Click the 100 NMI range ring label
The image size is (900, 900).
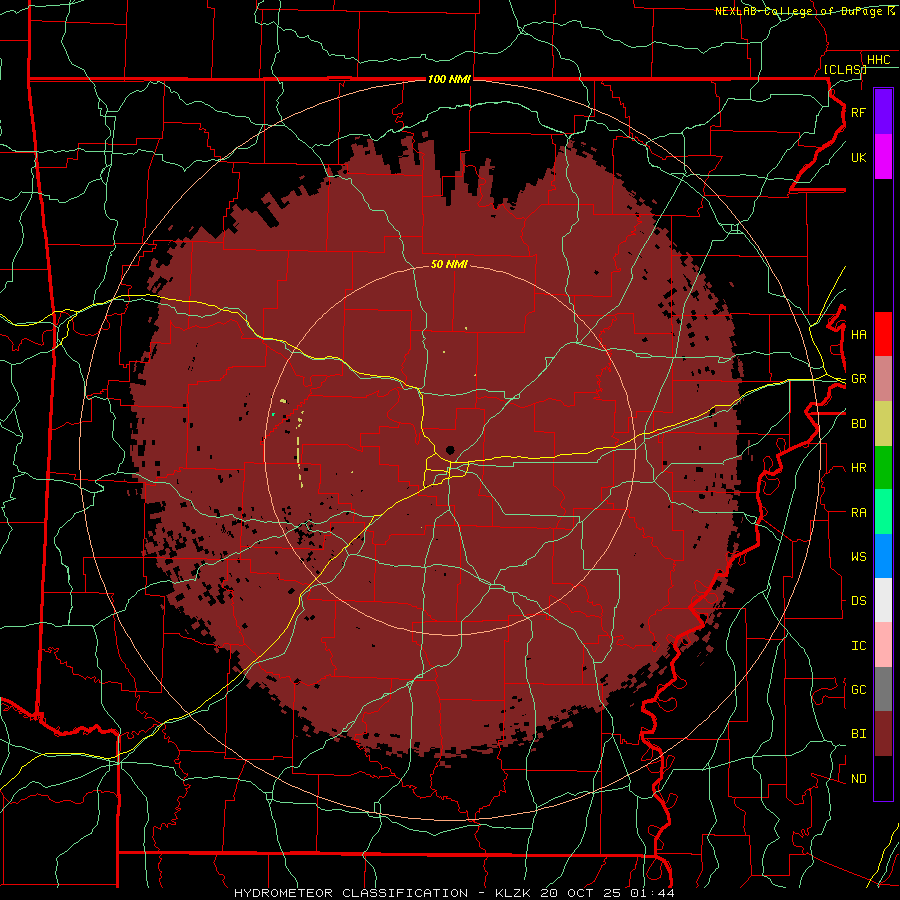[449, 79]
